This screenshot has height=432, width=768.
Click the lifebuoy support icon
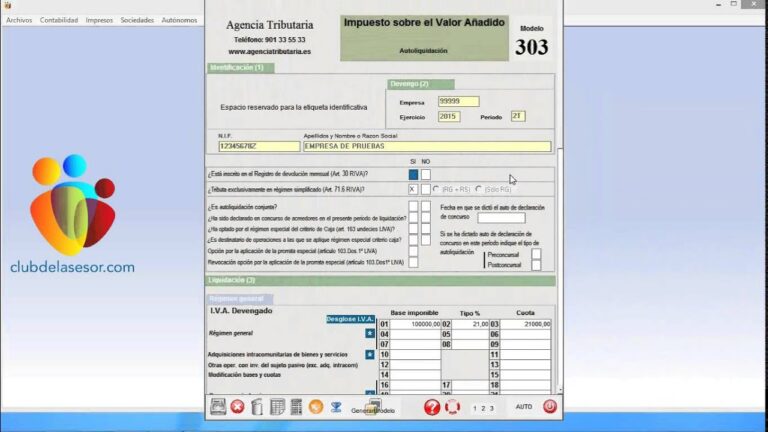pyautogui.click(x=453, y=407)
